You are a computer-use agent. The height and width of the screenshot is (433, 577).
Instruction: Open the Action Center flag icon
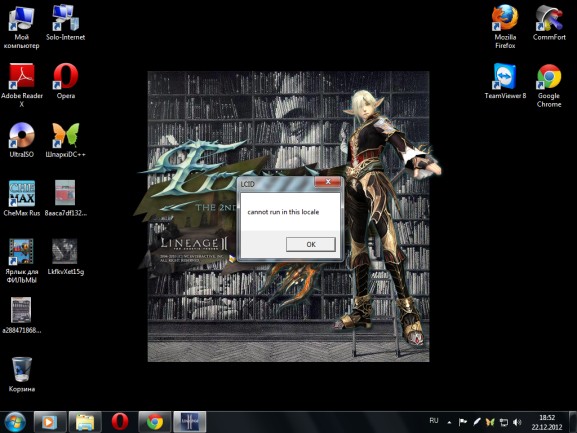[x=463, y=422]
